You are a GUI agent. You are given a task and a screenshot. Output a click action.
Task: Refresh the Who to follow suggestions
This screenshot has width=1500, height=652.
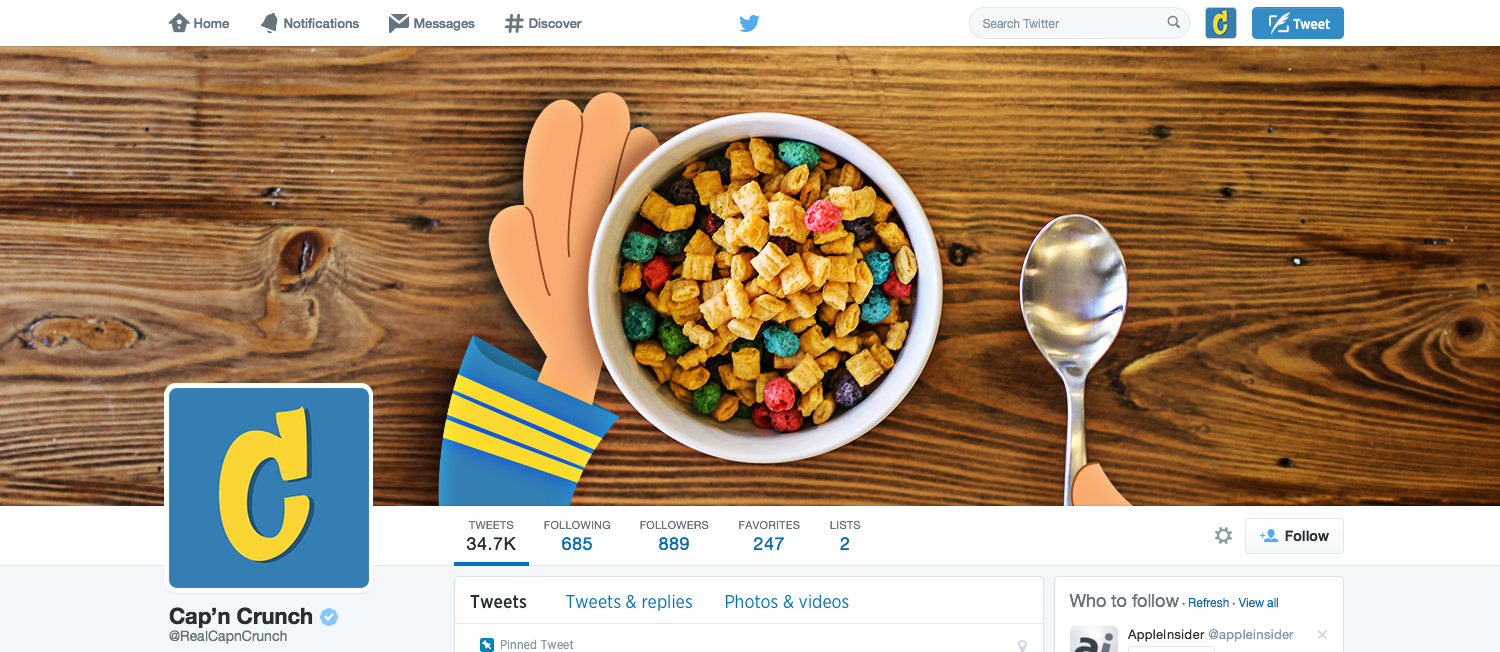tap(1208, 603)
